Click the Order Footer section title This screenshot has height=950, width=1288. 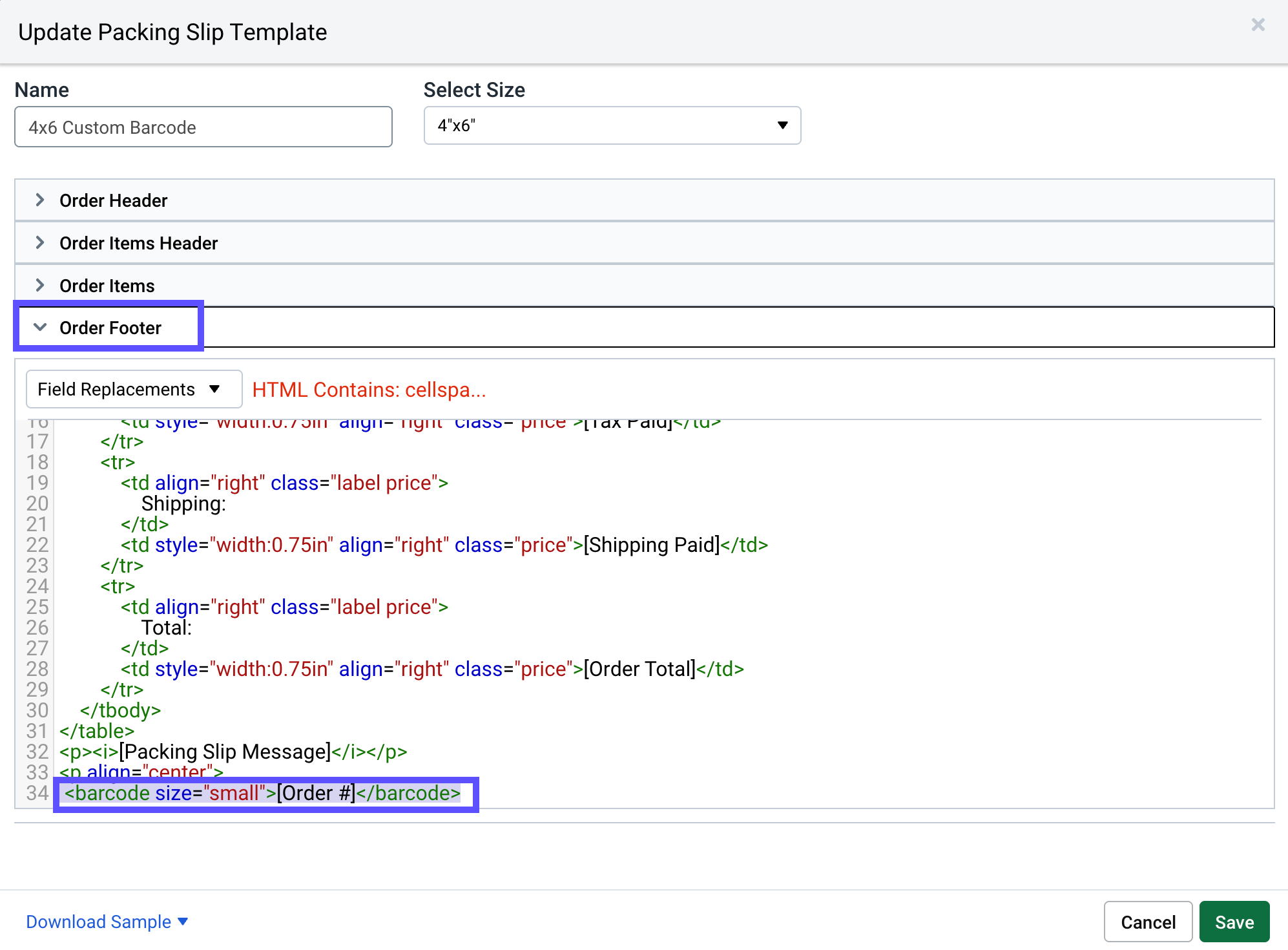(x=110, y=328)
